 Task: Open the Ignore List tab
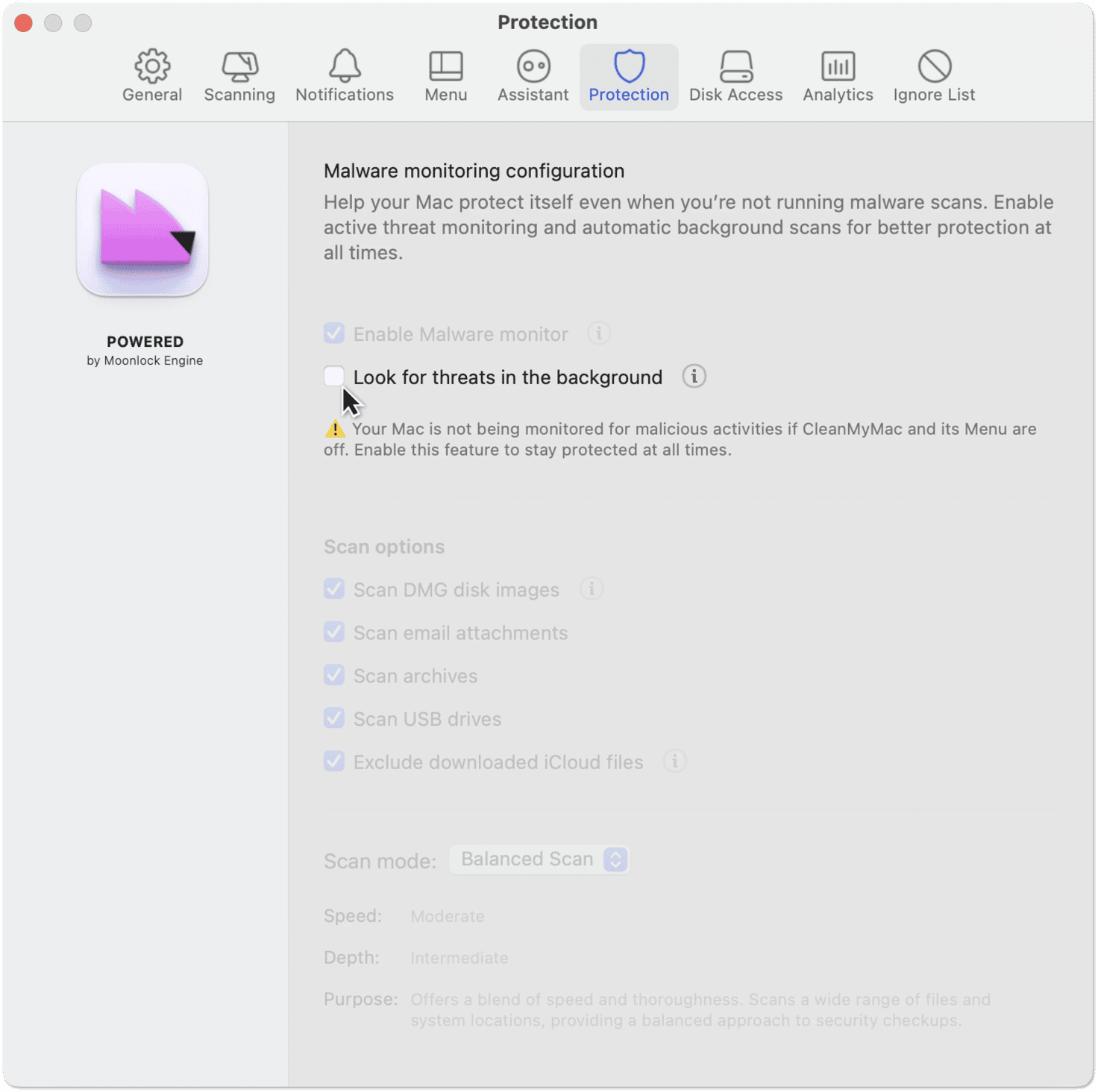pyautogui.click(x=934, y=77)
